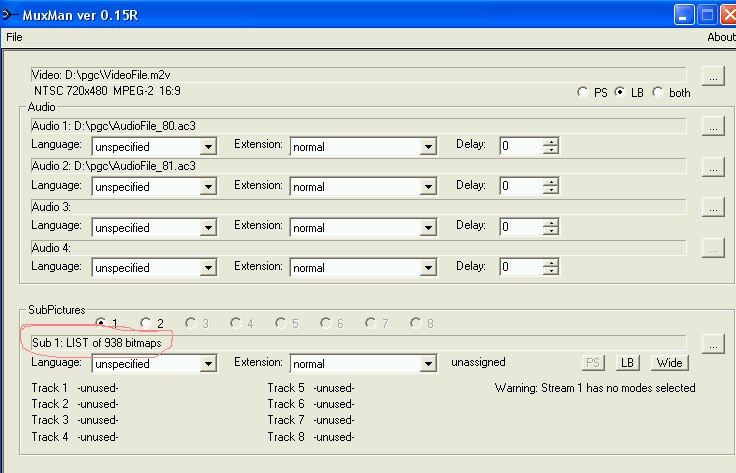Browse for the video file

pyautogui.click(x=713, y=76)
